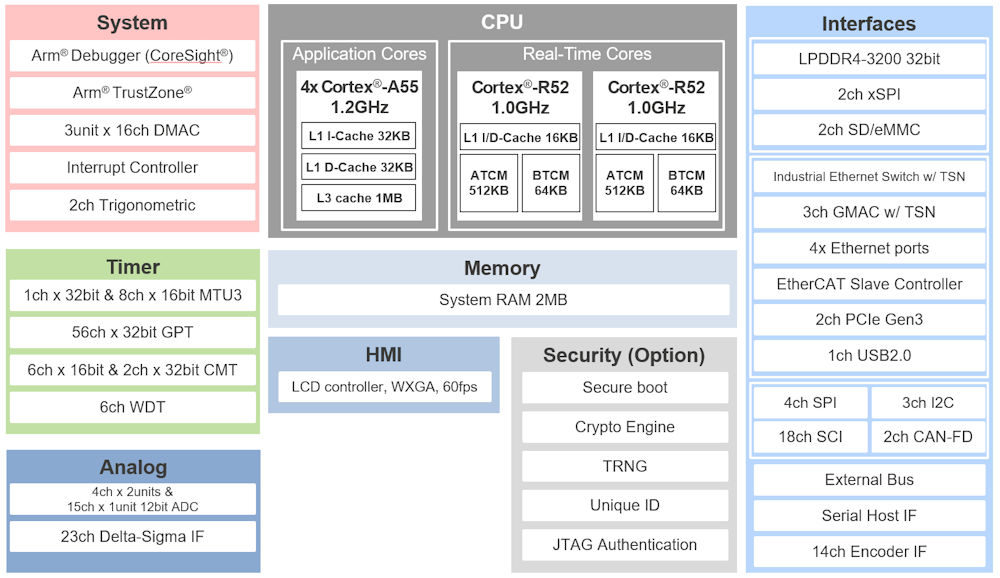The height and width of the screenshot is (578, 1000).
Task: Click the Arm Debugger (CoreSight) block
Action: pos(132,56)
